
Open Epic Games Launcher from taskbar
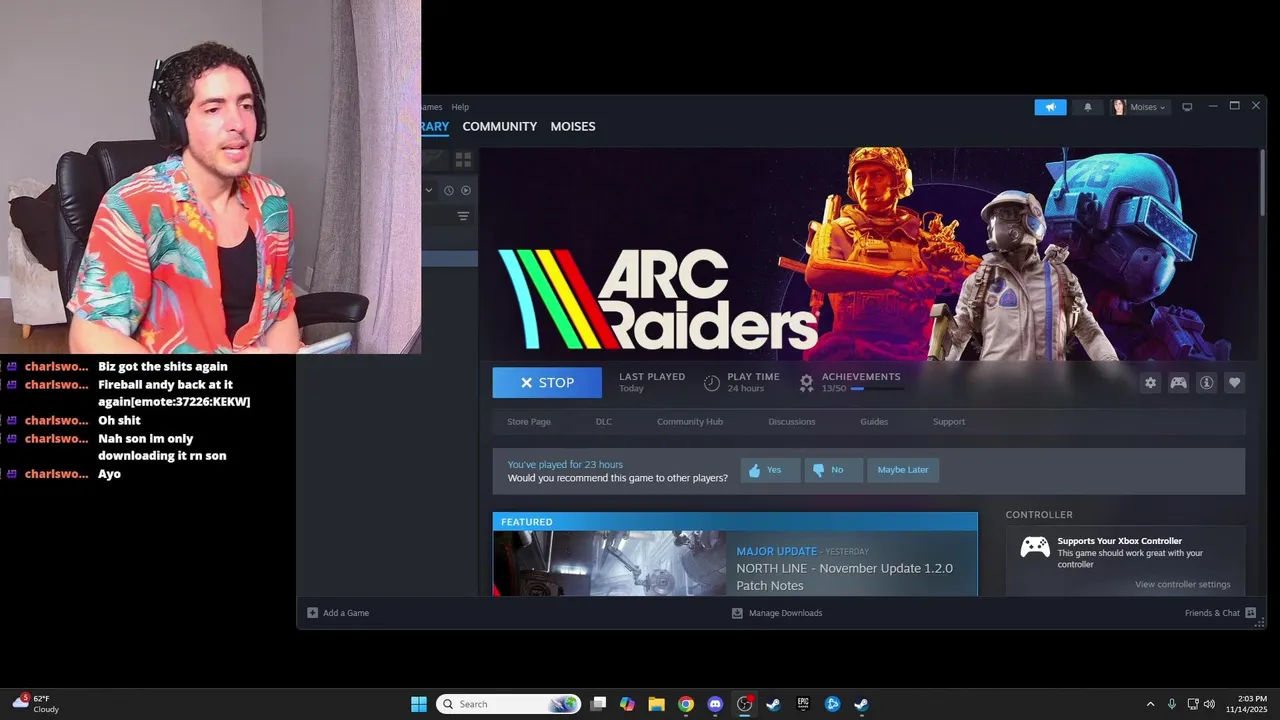point(803,704)
